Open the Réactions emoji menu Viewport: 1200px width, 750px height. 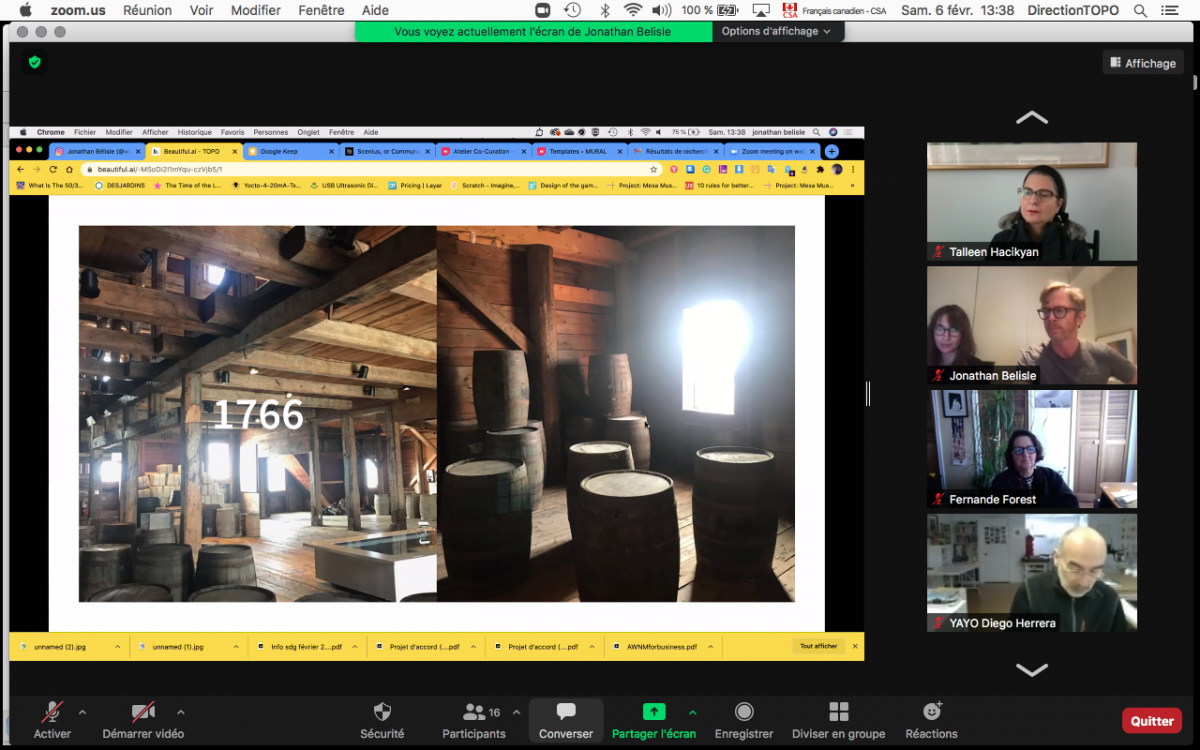pos(931,712)
